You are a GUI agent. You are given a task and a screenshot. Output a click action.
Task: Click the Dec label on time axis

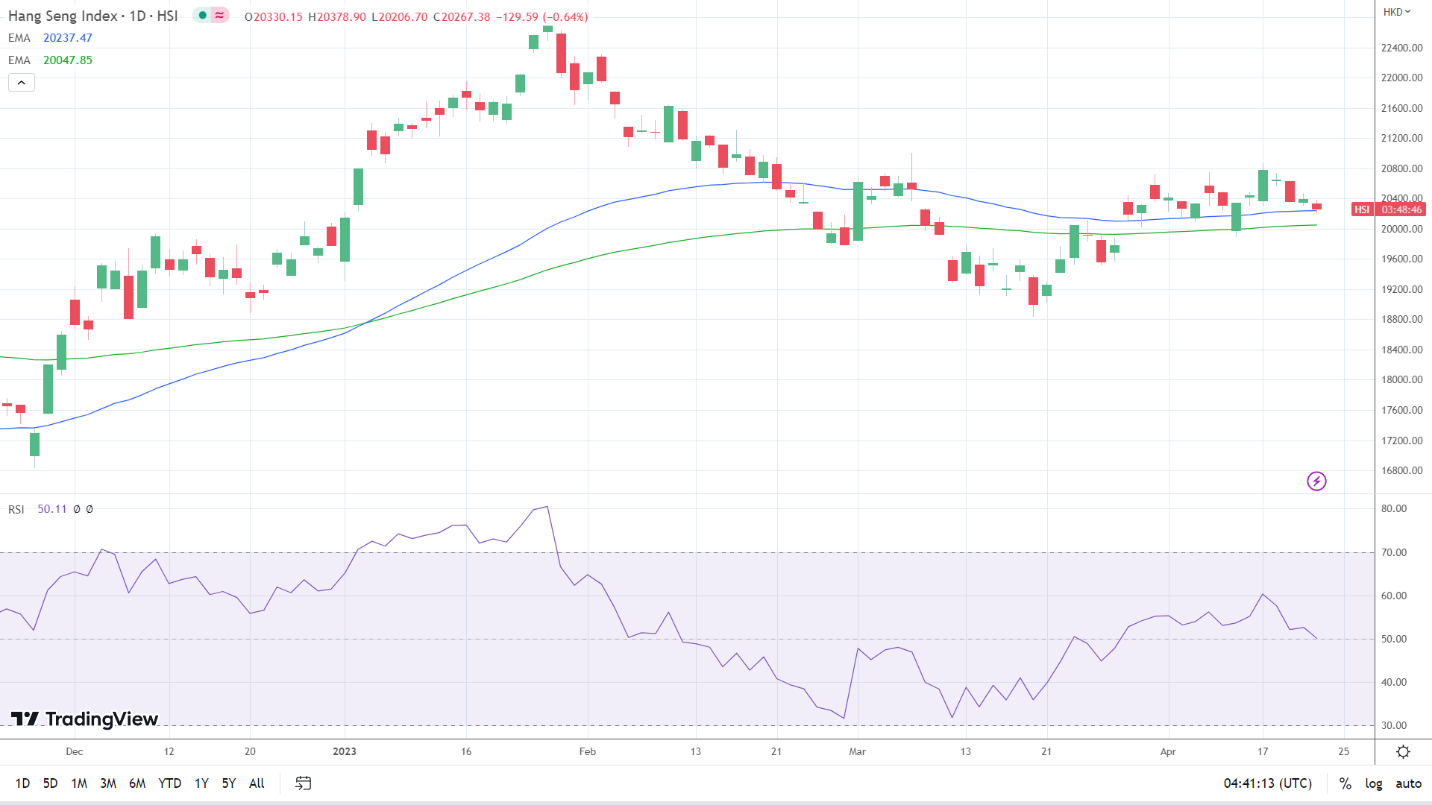pyautogui.click(x=75, y=750)
